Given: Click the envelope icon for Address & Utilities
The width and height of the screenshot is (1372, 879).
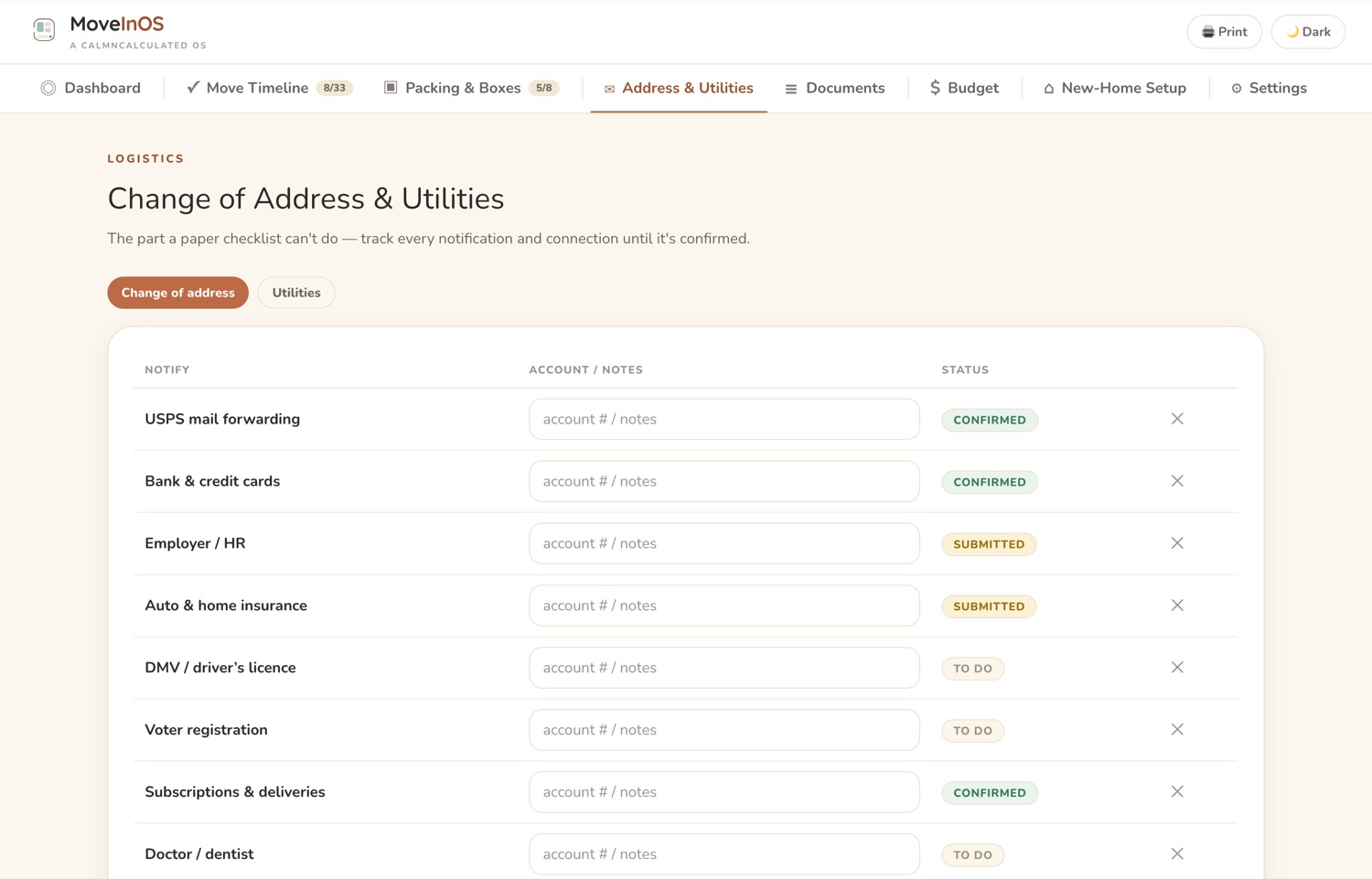Looking at the screenshot, I should (x=609, y=89).
